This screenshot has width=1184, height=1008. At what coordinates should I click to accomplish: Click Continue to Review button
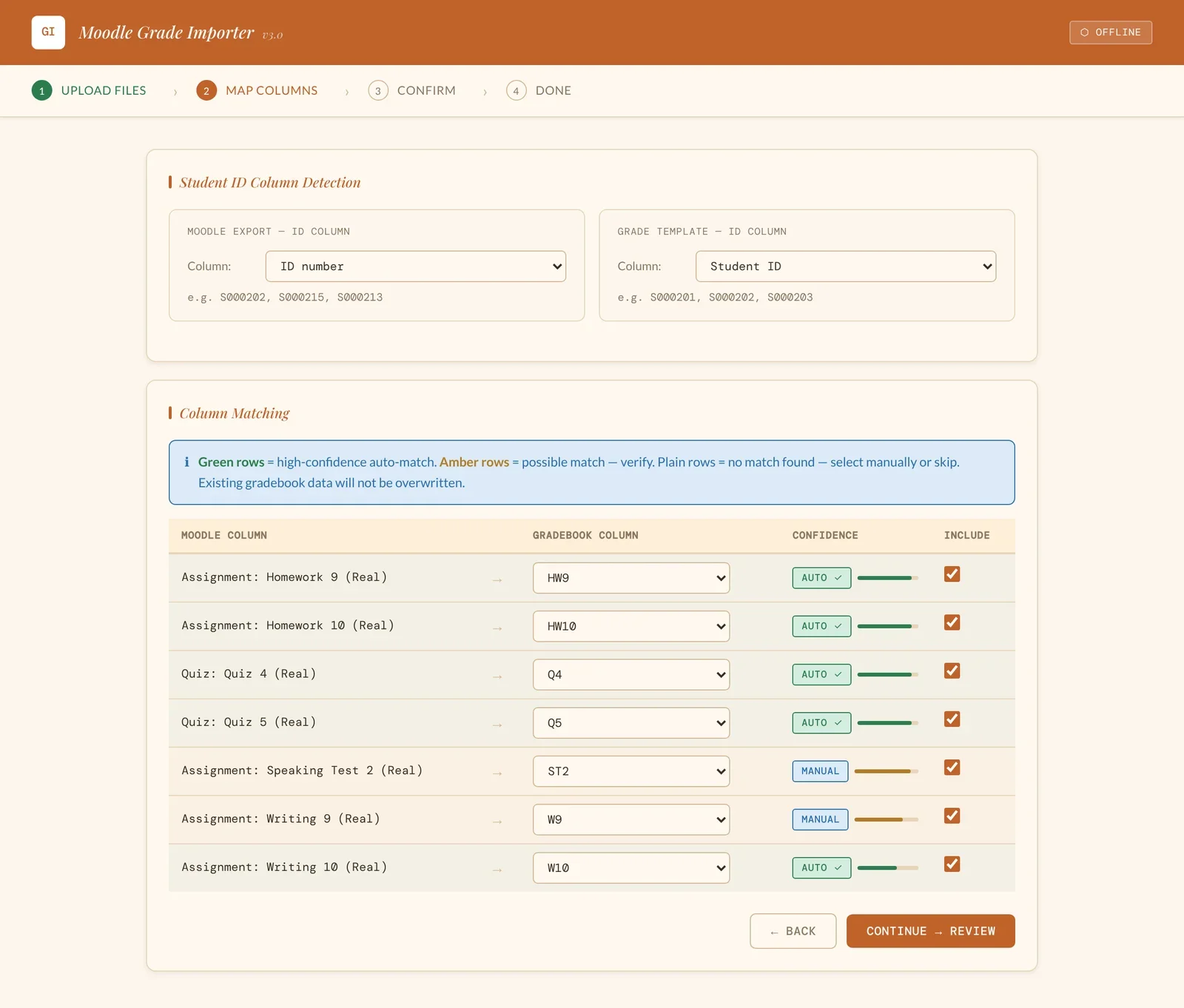click(931, 931)
